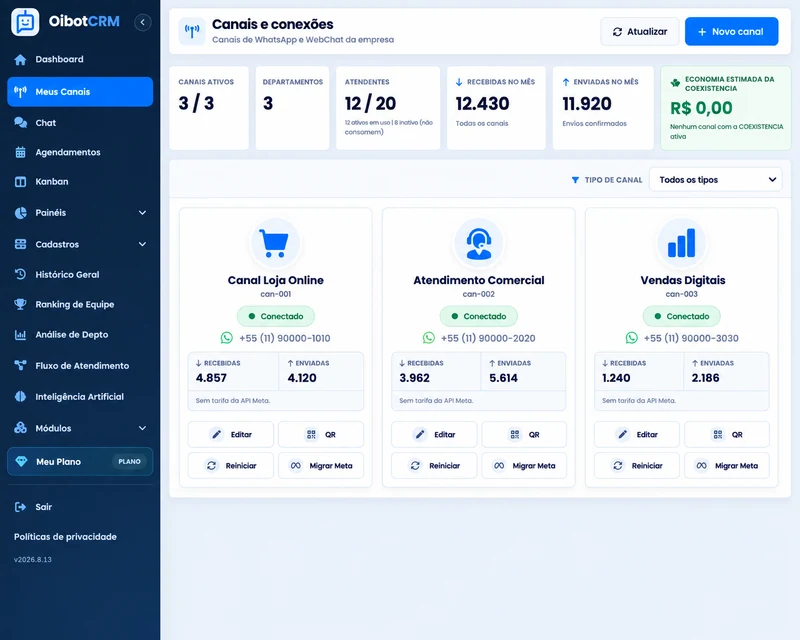
Task: Edit the Atendimento Comercial channel
Action: click(434, 434)
